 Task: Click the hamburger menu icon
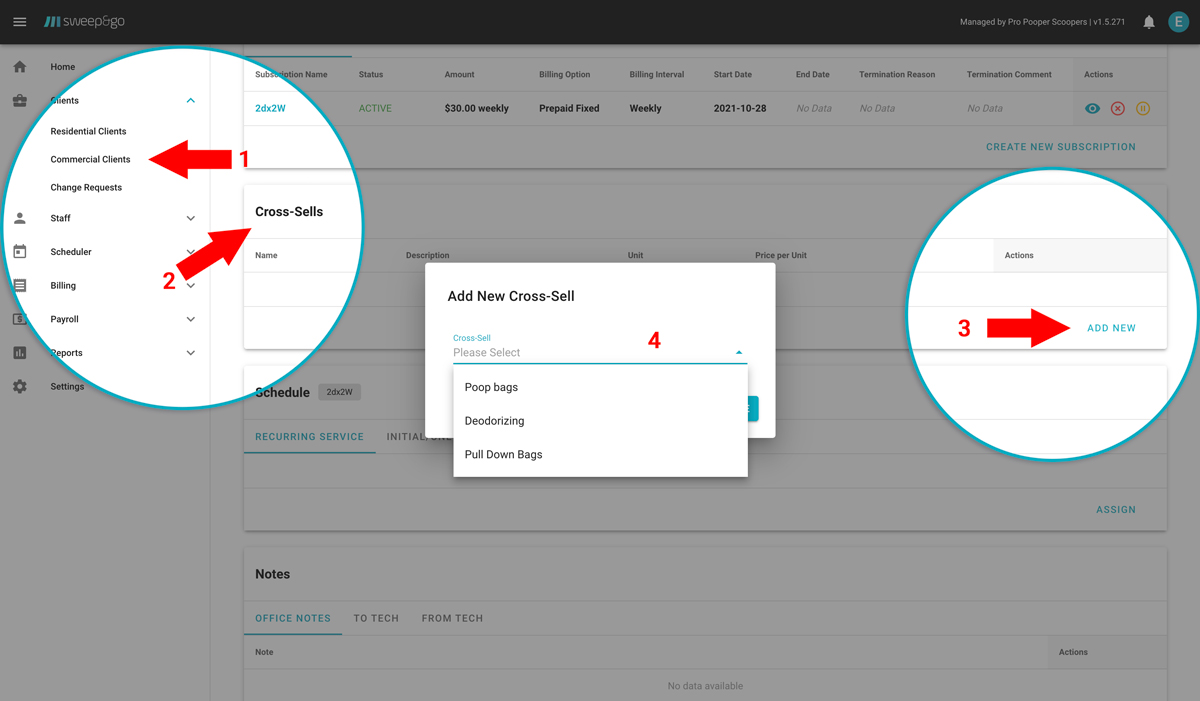point(19,21)
